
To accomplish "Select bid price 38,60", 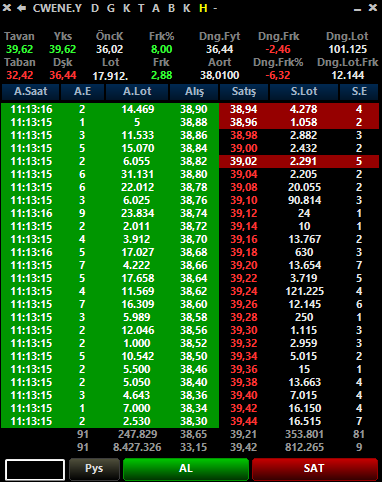I will point(194,304).
